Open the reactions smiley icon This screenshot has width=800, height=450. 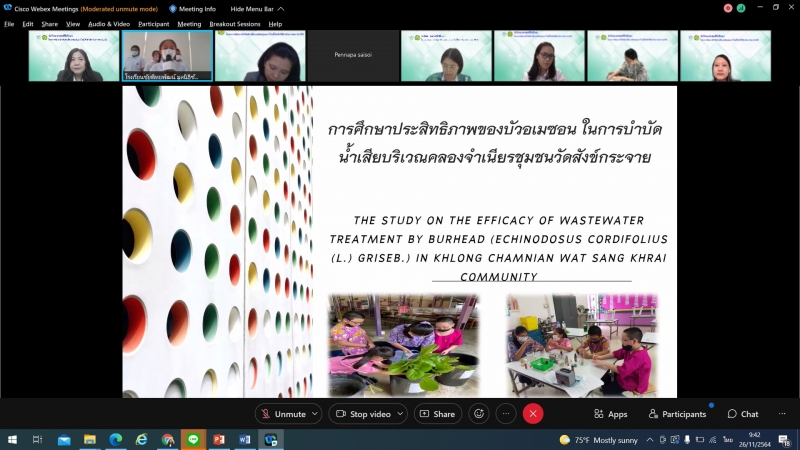(x=480, y=414)
